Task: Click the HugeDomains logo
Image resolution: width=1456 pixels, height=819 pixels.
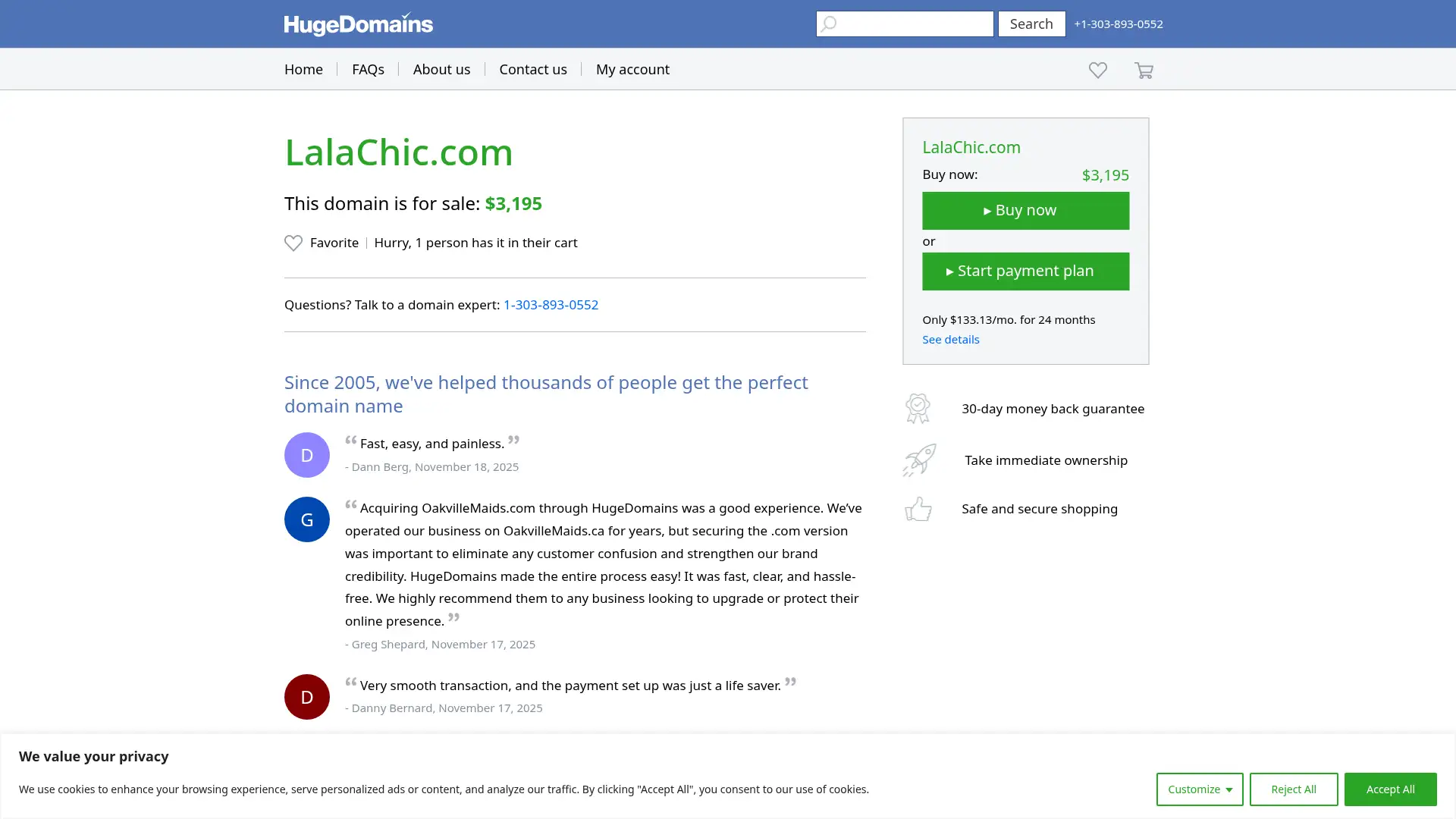Action: tap(358, 24)
